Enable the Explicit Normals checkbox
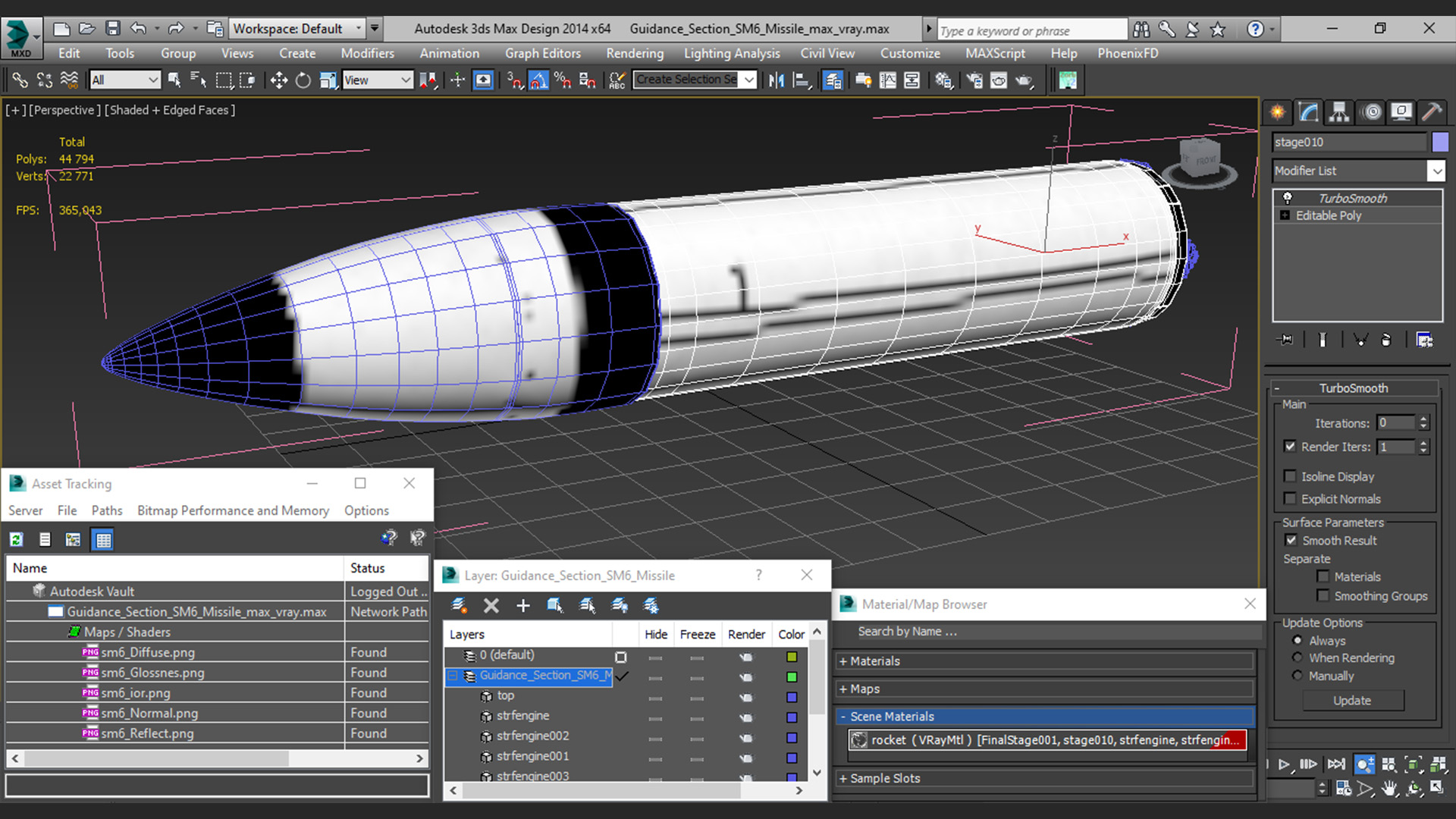 (x=1290, y=498)
